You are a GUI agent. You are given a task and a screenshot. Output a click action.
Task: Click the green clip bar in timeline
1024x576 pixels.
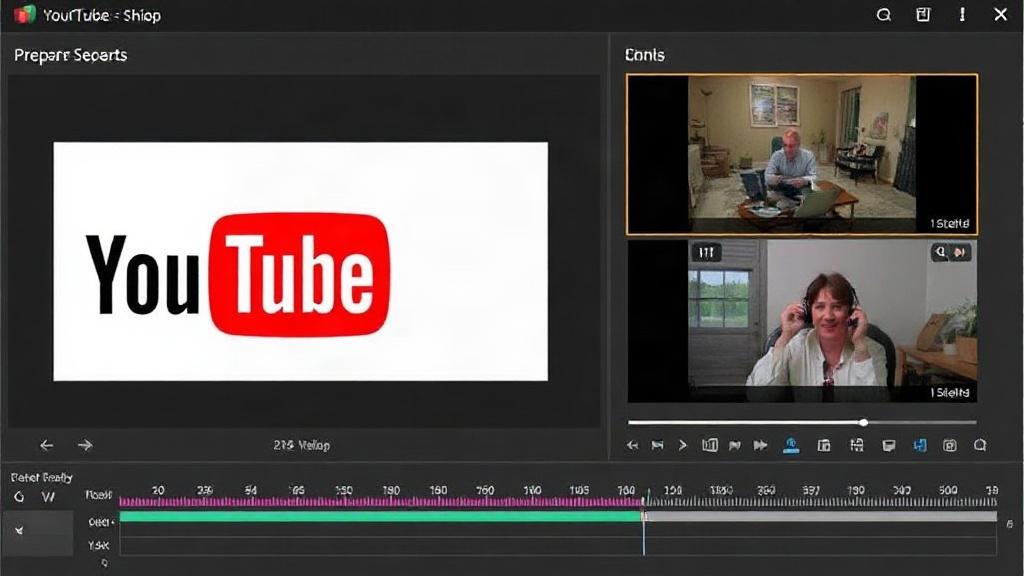click(381, 517)
